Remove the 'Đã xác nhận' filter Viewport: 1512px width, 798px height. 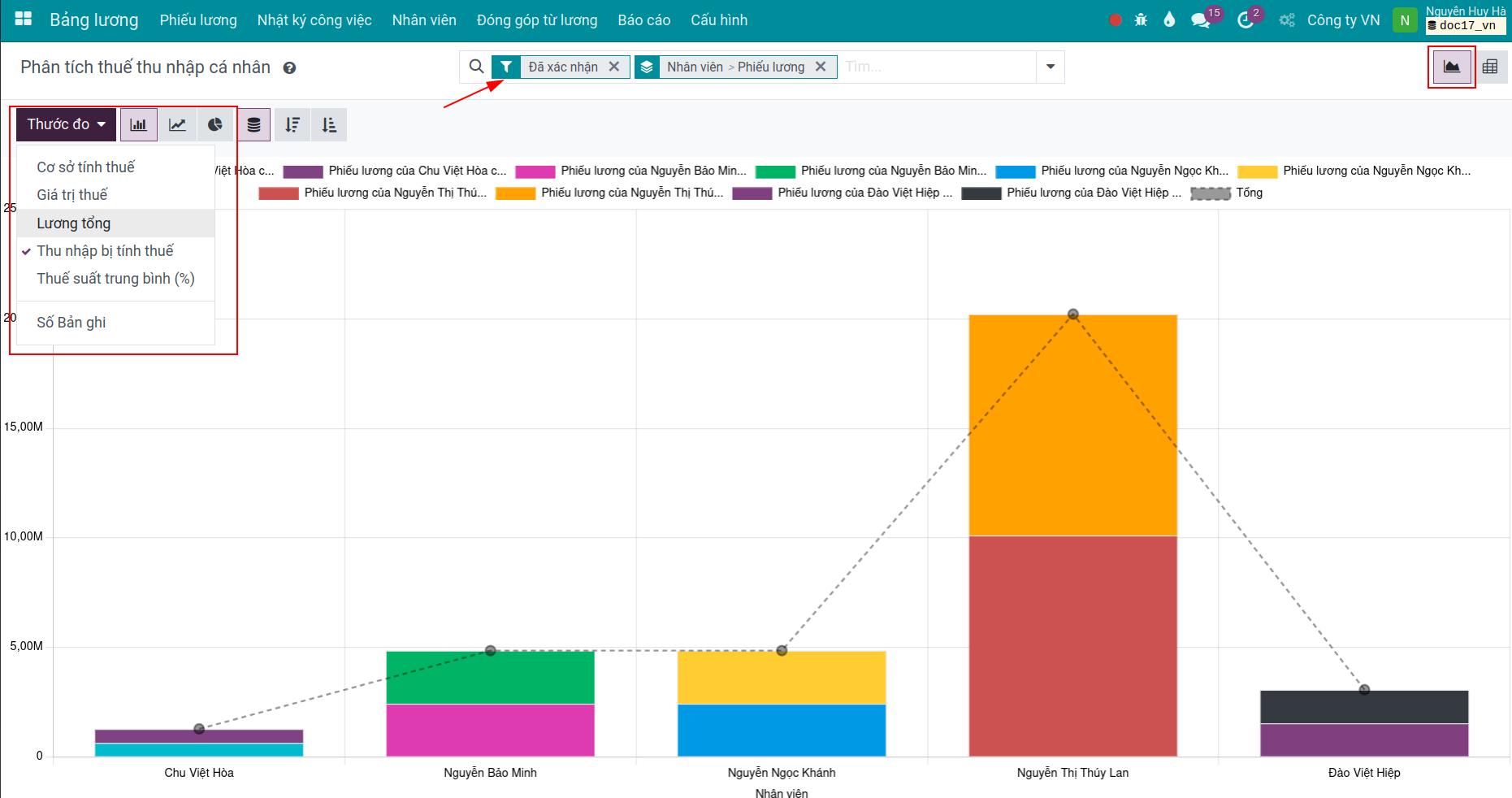tap(614, 67)
